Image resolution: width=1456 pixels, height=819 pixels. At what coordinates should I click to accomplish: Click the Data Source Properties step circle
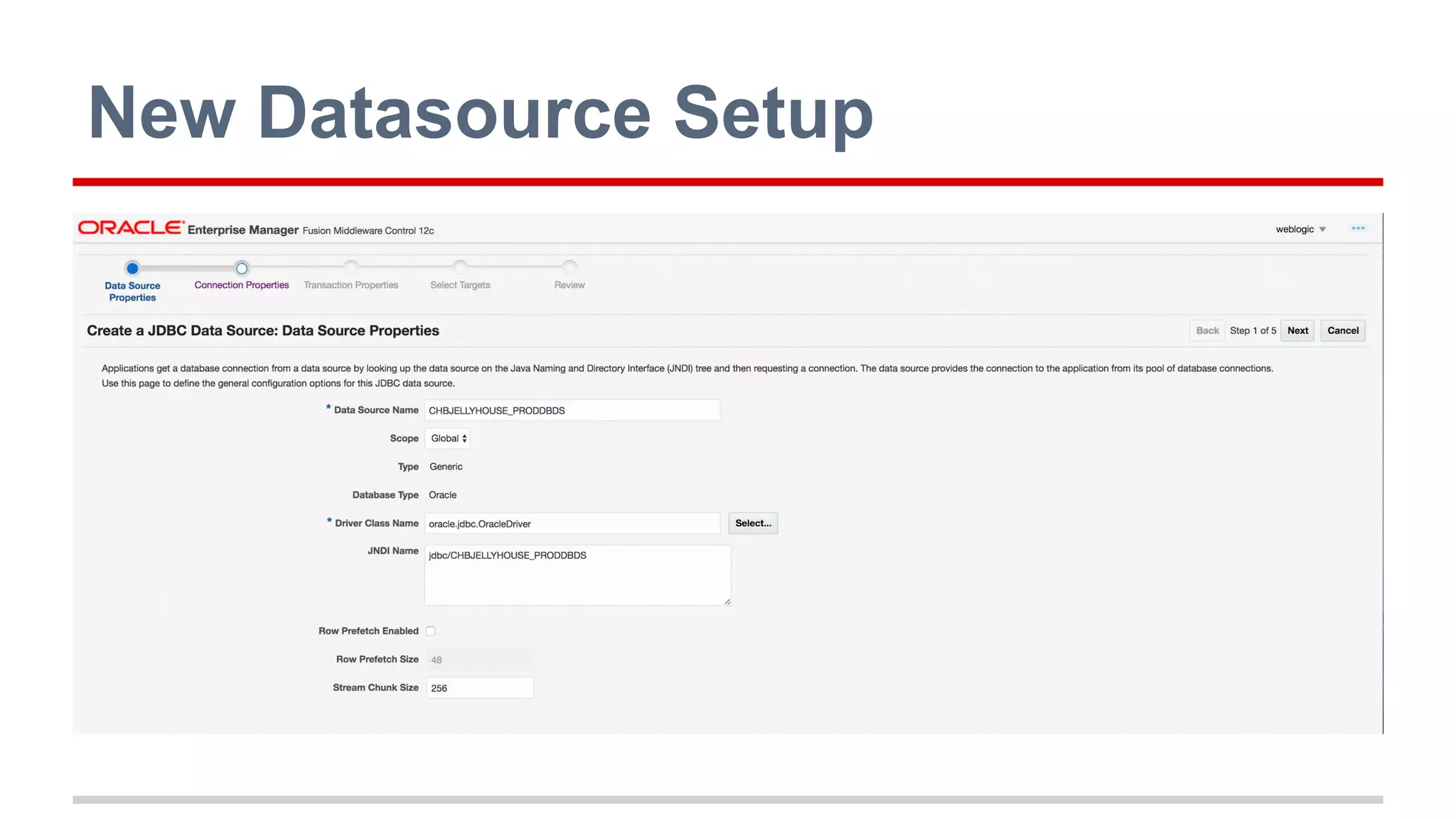(x=132, y=268)
